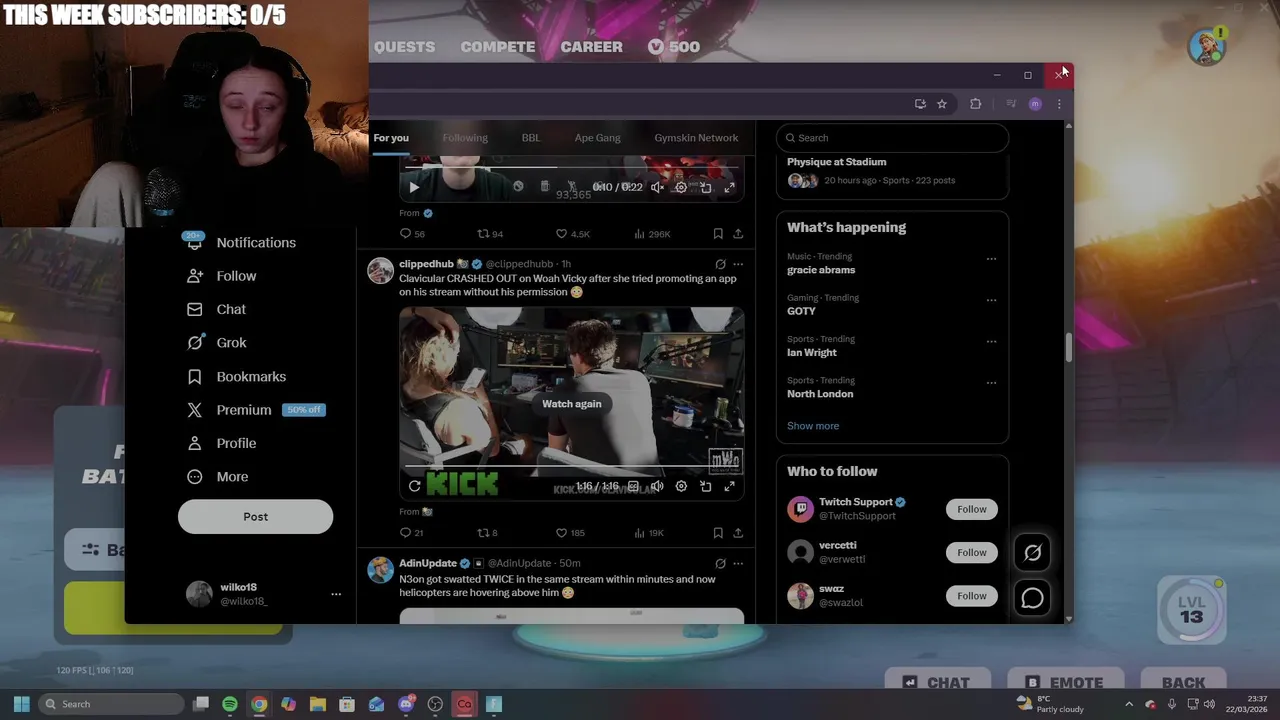Reply to the post with 56 replies
Viewport: 1280px width, 720px height.
pos(412,234)
